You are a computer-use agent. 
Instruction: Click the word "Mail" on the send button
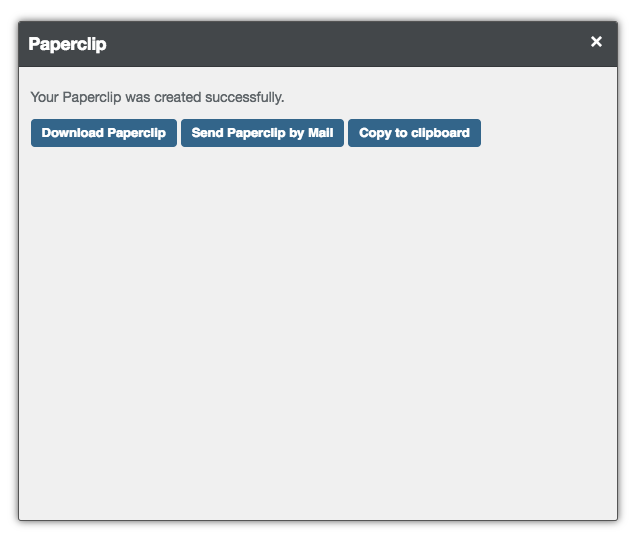pyautogui.click(x=321, y=133)
